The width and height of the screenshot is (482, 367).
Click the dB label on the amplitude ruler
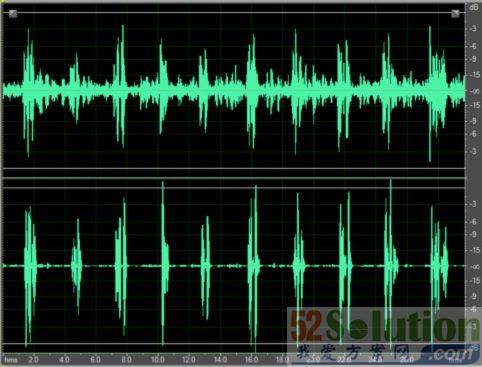pyautogui.click(x=473, y=8)
